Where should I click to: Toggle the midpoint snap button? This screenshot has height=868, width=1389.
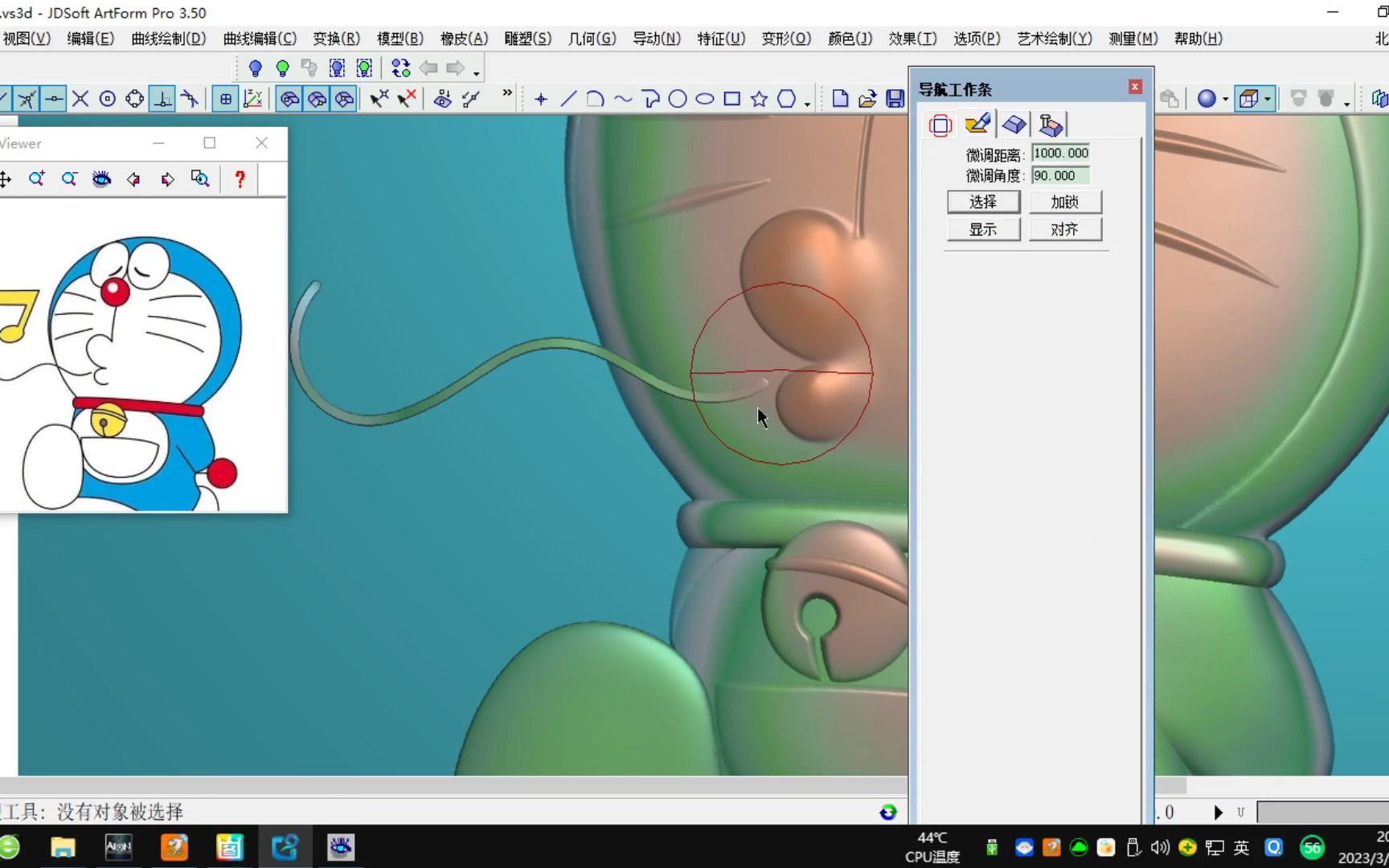(54, 99)
